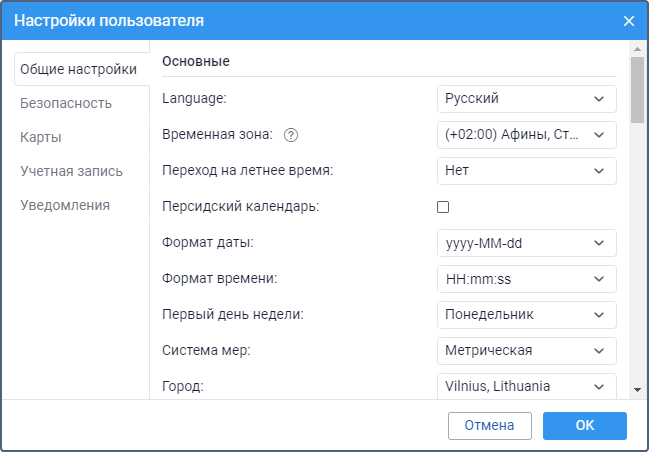Expand the Временная зона dropdown
The width and height of the screenshot is (649, 452).
coord(526,135)
